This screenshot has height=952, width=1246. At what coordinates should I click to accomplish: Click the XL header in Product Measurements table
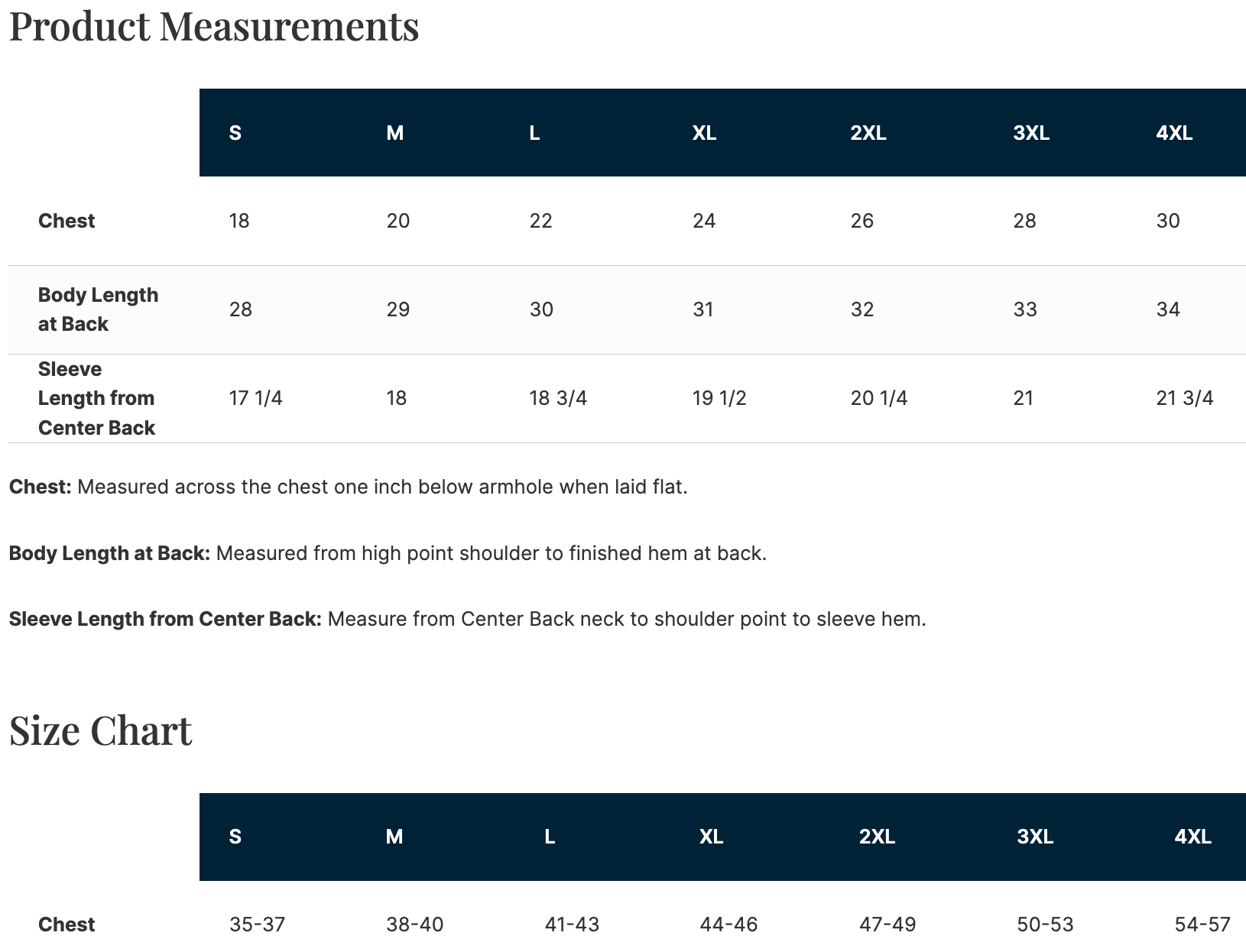tap(704, 133)
